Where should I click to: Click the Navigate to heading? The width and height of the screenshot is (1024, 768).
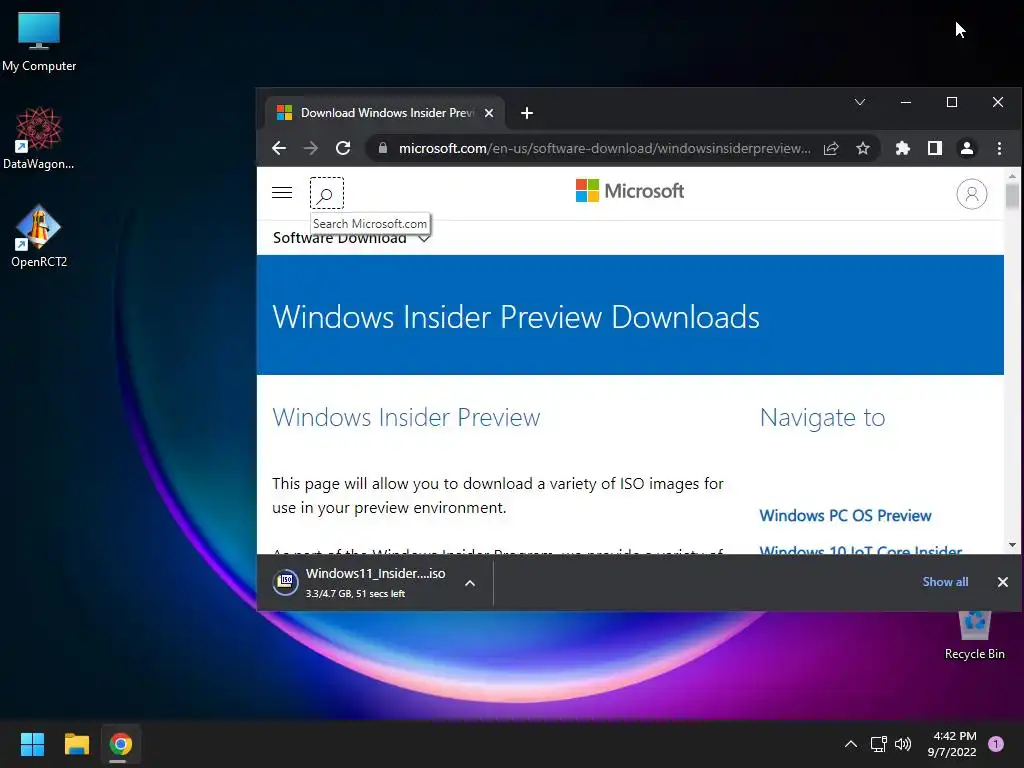[x=822, y=418]
